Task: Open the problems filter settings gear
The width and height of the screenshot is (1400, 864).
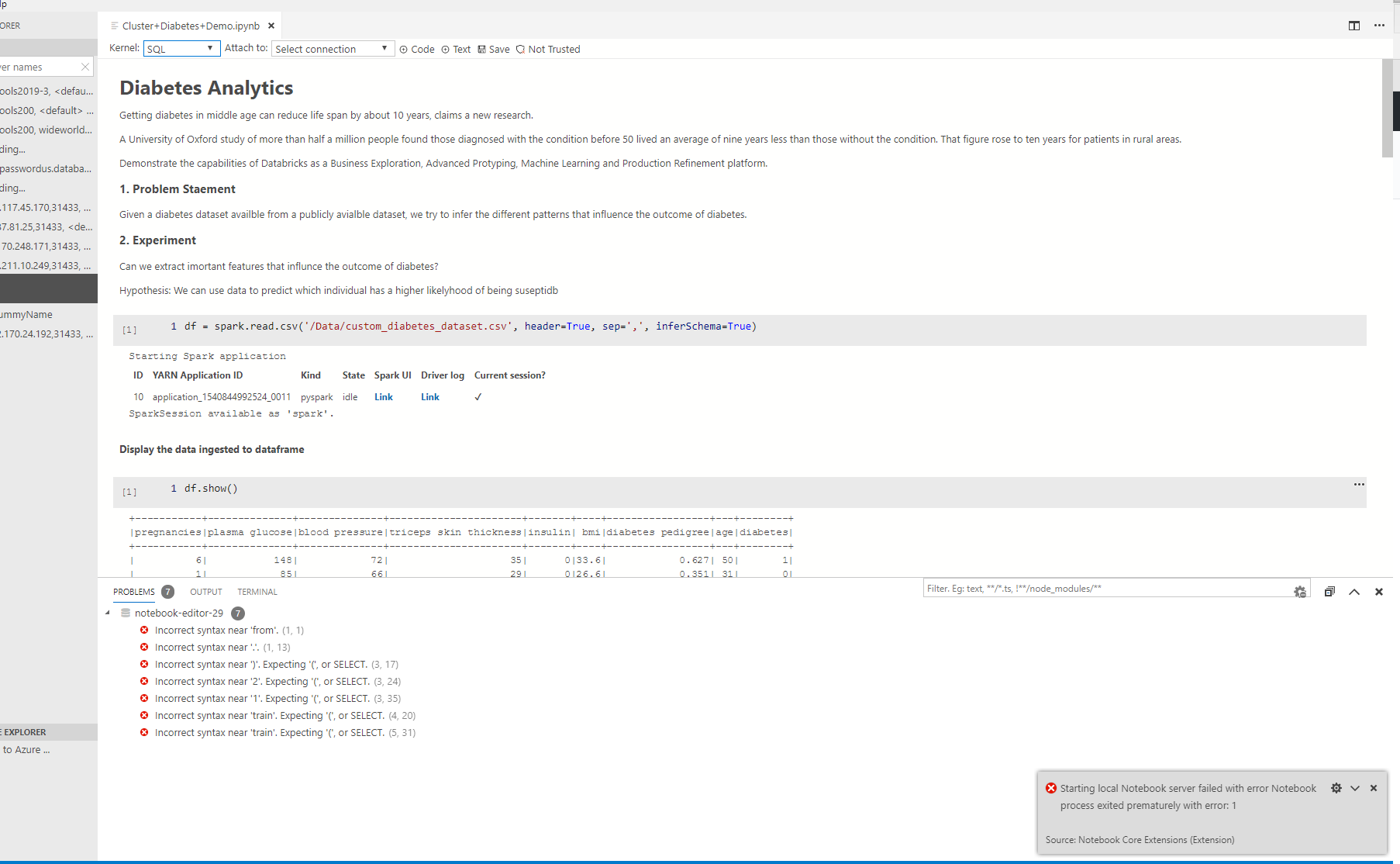Action: coord(1300,592)
